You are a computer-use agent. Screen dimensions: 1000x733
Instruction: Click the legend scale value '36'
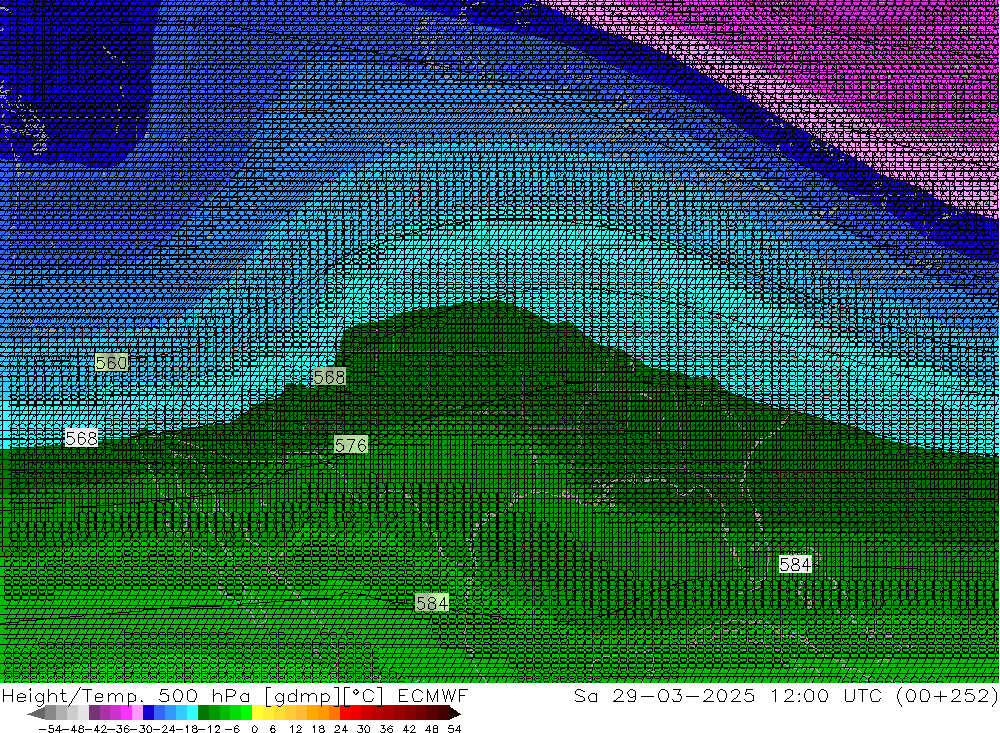(386, 729)
